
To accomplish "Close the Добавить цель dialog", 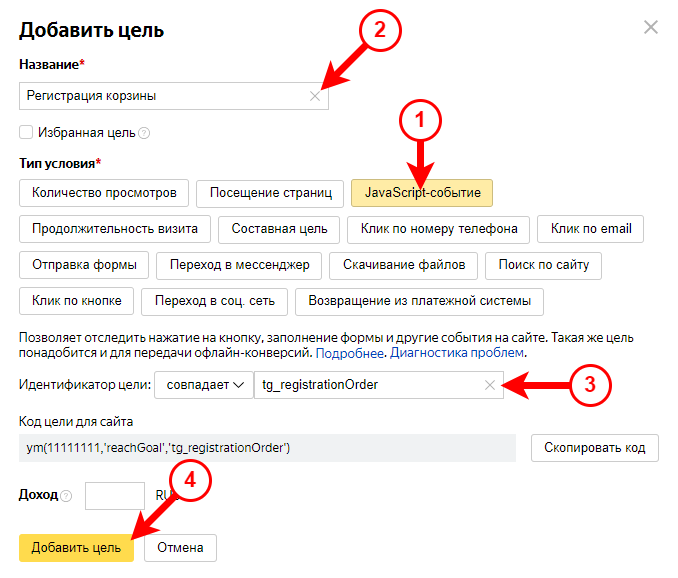I will [651, 27].
